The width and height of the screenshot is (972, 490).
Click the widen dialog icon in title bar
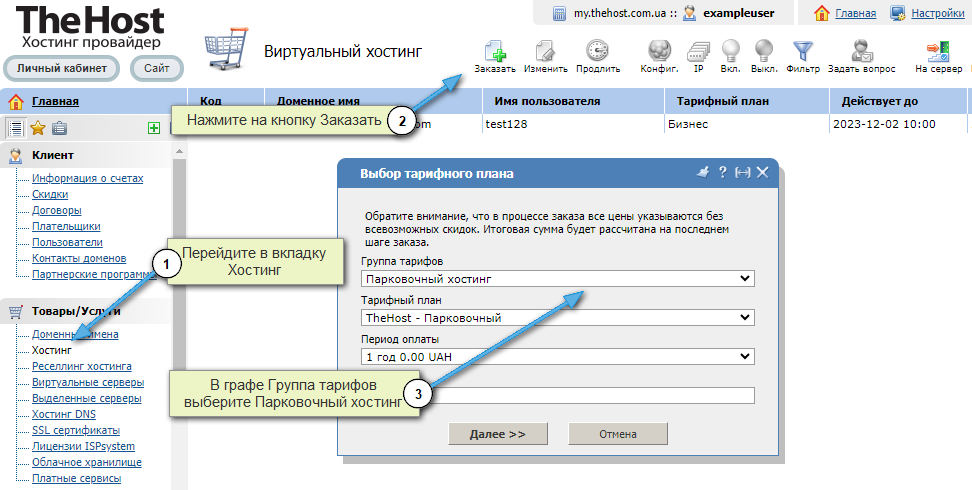click(x=742, y=172)
